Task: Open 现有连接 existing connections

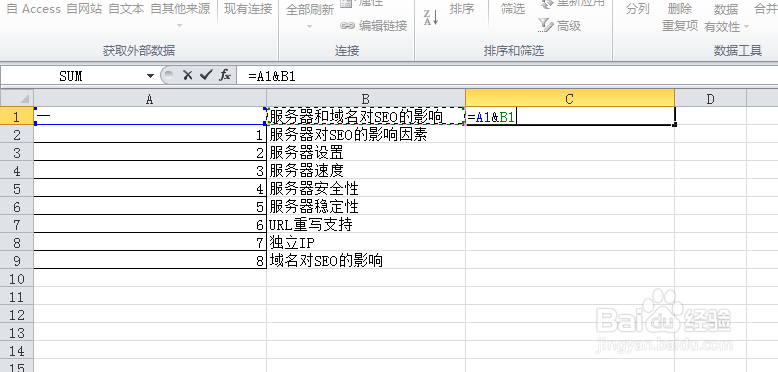Action: click(248, 9)
